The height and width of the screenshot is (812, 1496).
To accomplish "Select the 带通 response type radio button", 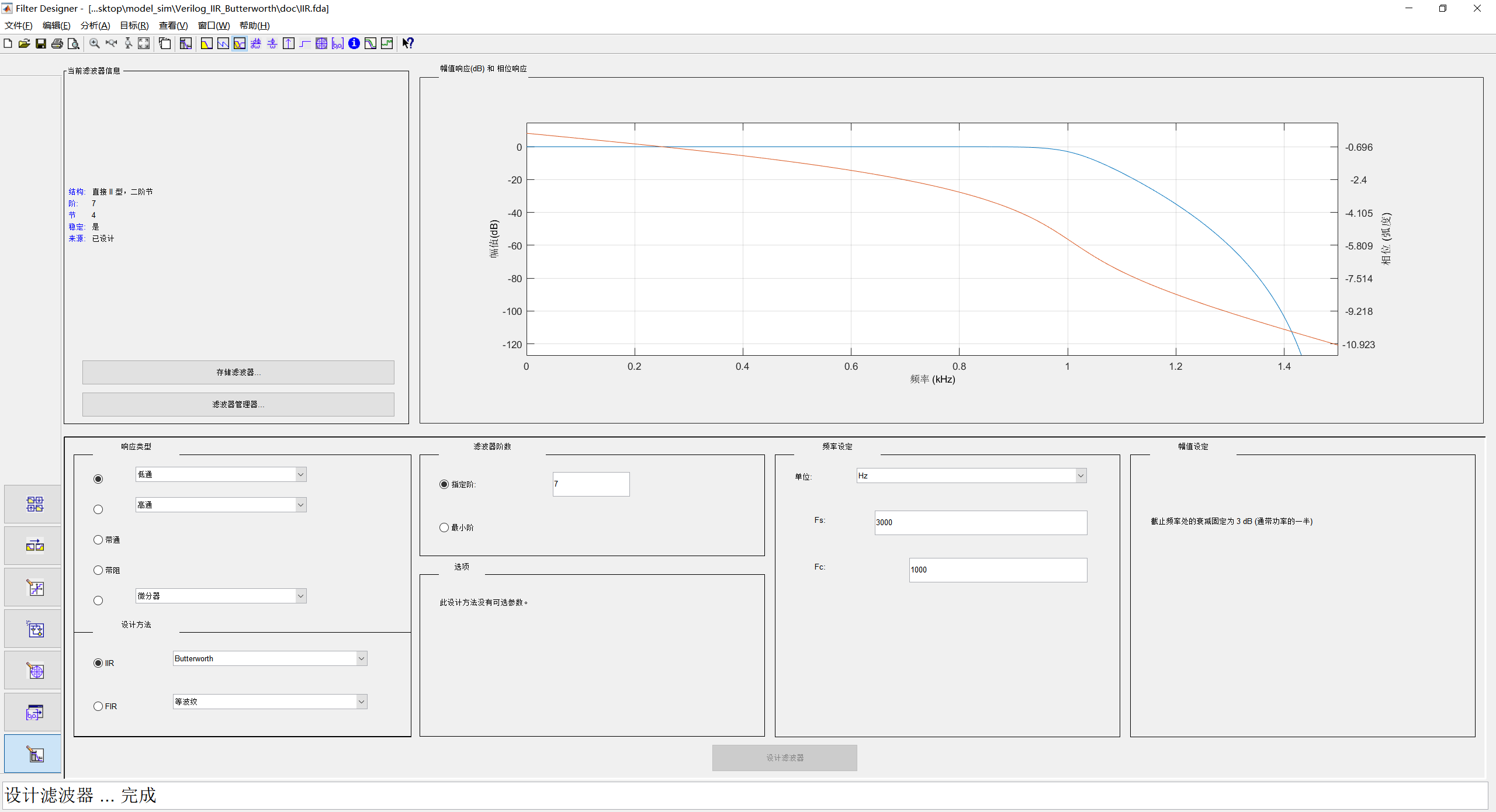I will click(x=98, y=540).
